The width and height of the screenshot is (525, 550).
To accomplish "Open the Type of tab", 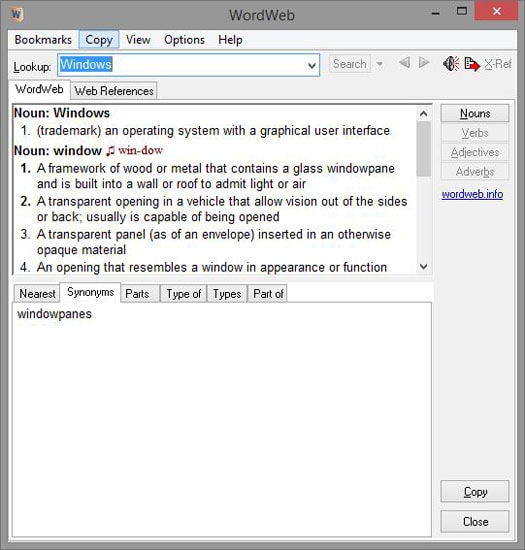I will point(184,294).
